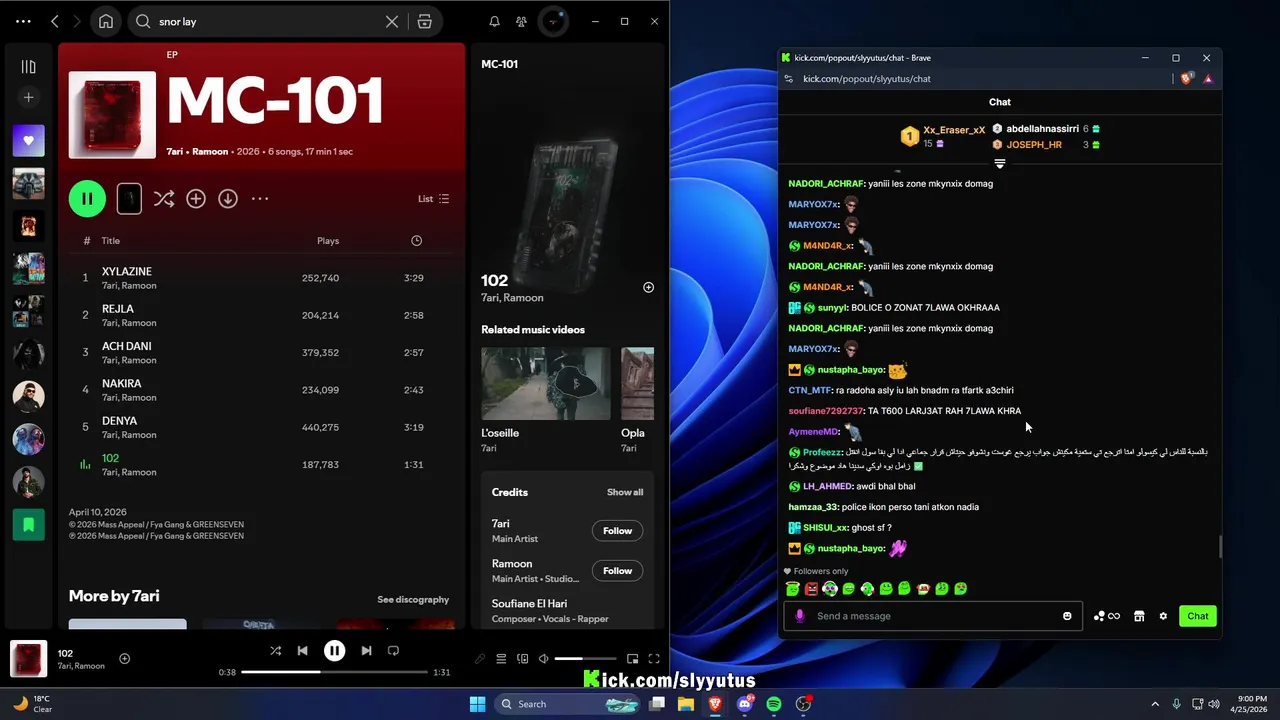Screen dimensions: 1280x720
Task: Open Kick channel points icon
Action: pyautogui.click(x=1106, y=616)
